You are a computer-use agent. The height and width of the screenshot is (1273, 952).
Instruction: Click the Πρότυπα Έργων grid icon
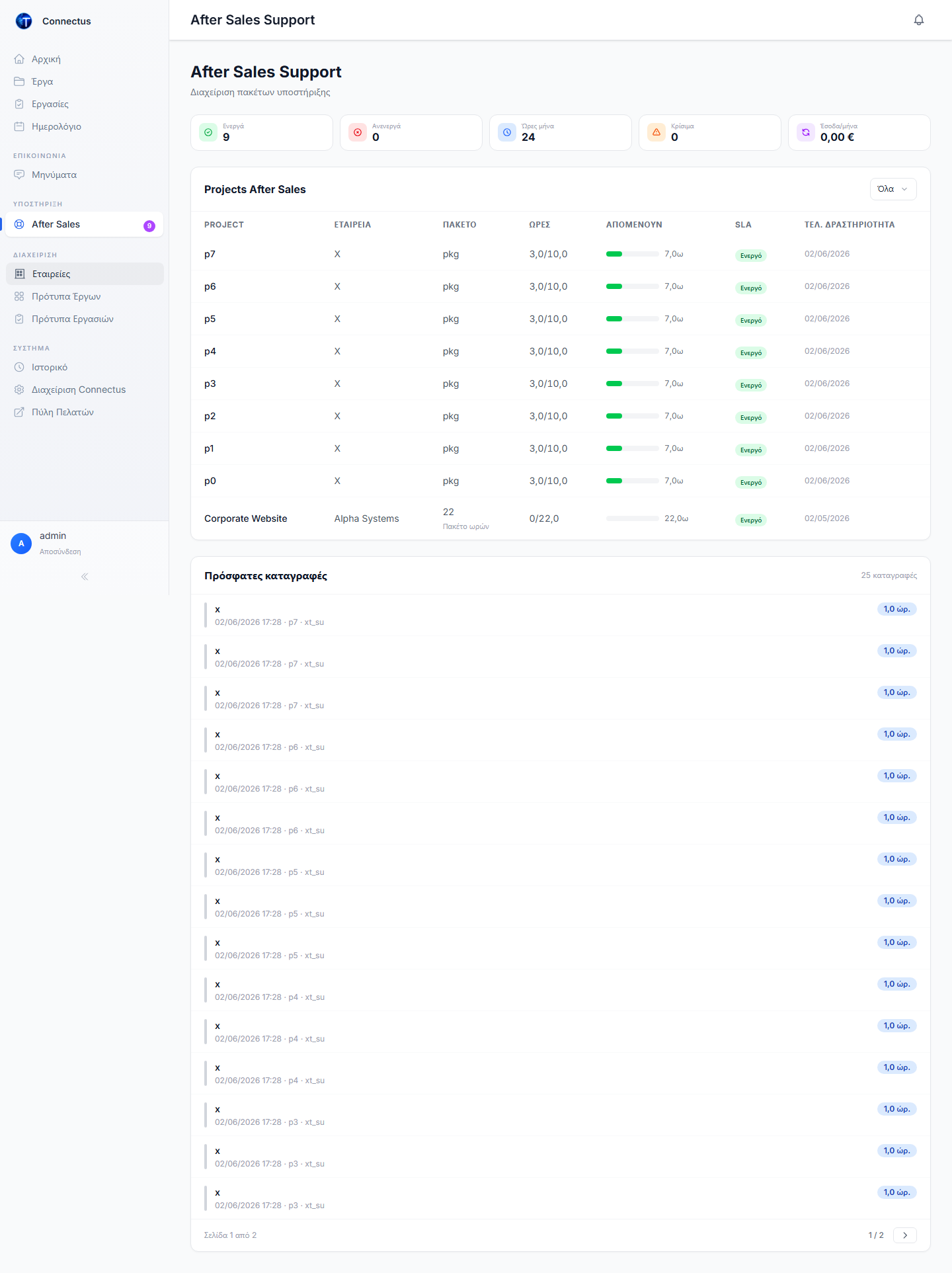[19, 296]
